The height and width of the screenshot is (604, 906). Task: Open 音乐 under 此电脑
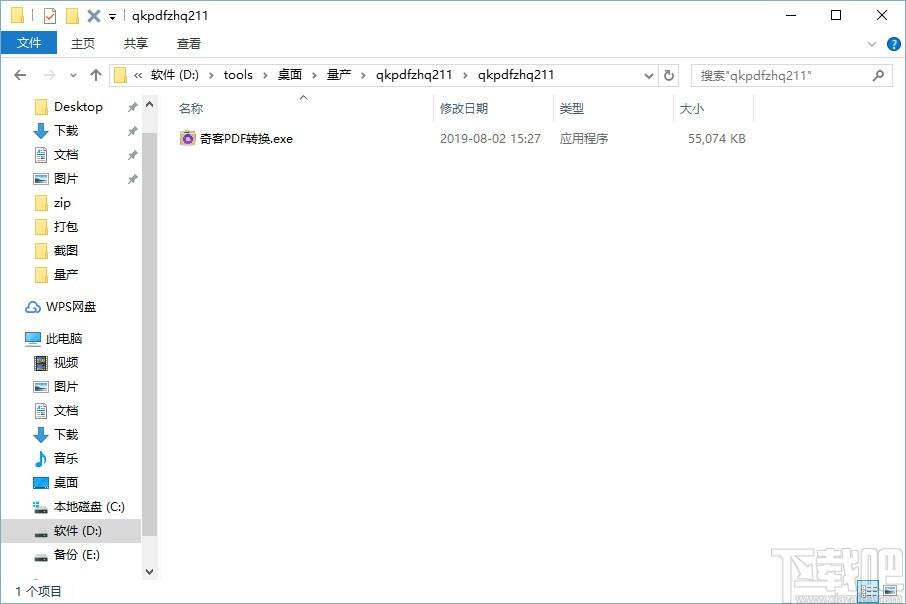point(66,458)
